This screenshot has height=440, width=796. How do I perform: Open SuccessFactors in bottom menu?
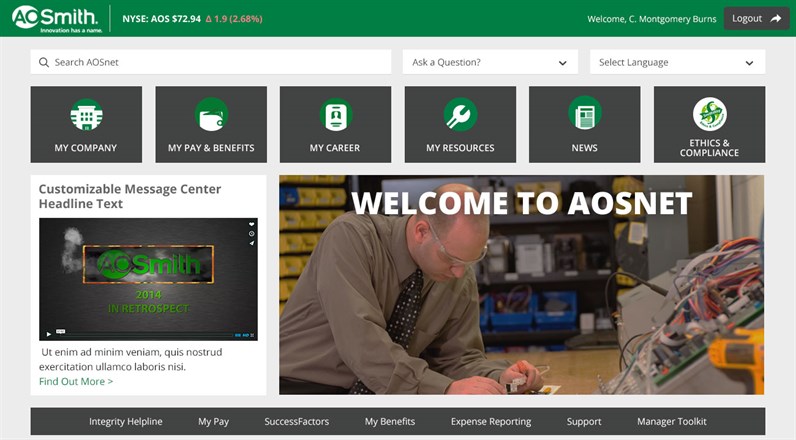point(296,421)
